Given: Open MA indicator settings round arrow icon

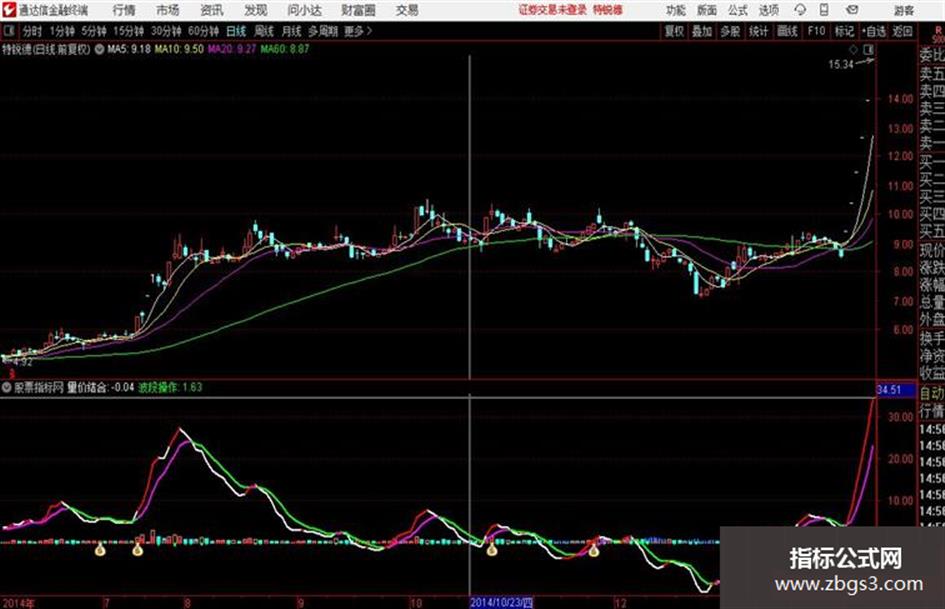Looking at the screenshot, I should 99,49.
